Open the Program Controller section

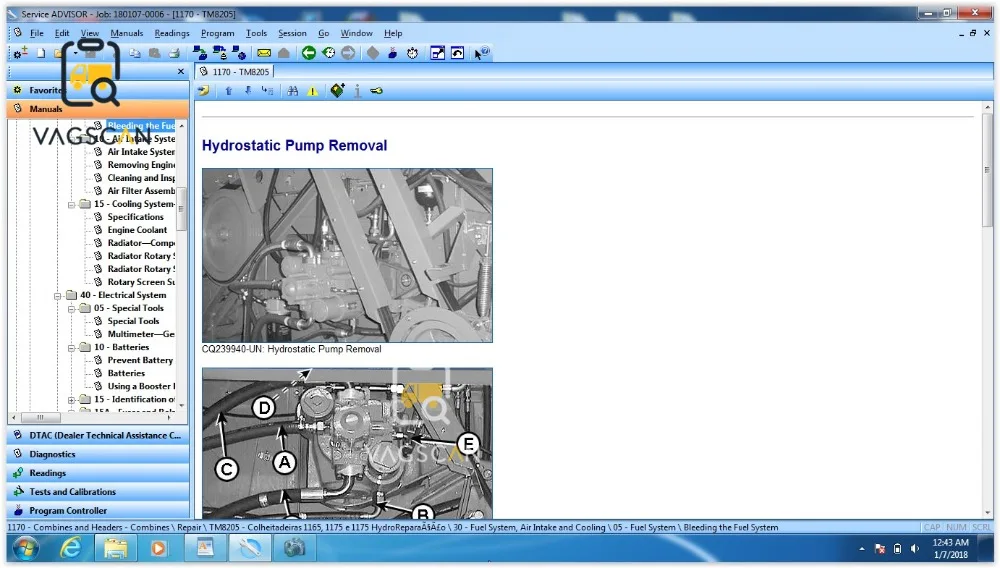point(98,511)
